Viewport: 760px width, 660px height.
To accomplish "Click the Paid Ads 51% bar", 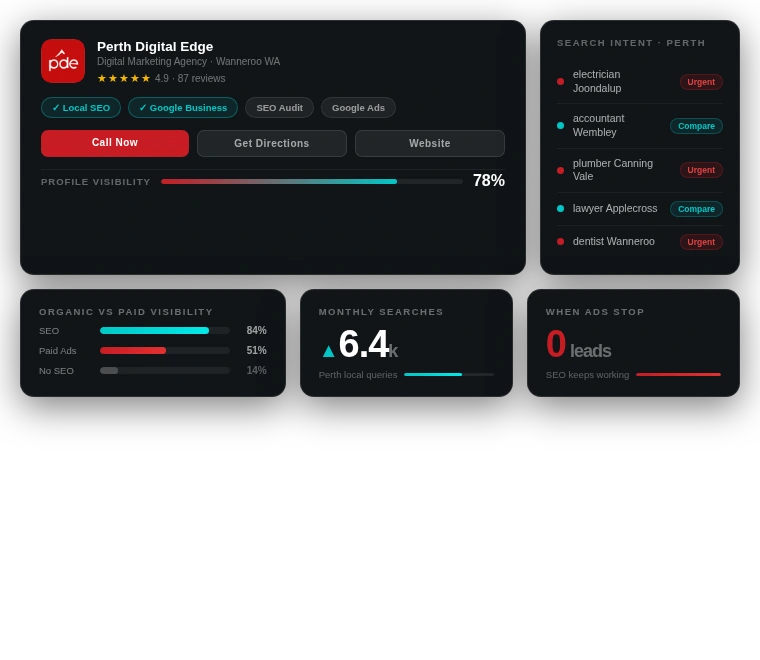I will click(x=165, y=351).
